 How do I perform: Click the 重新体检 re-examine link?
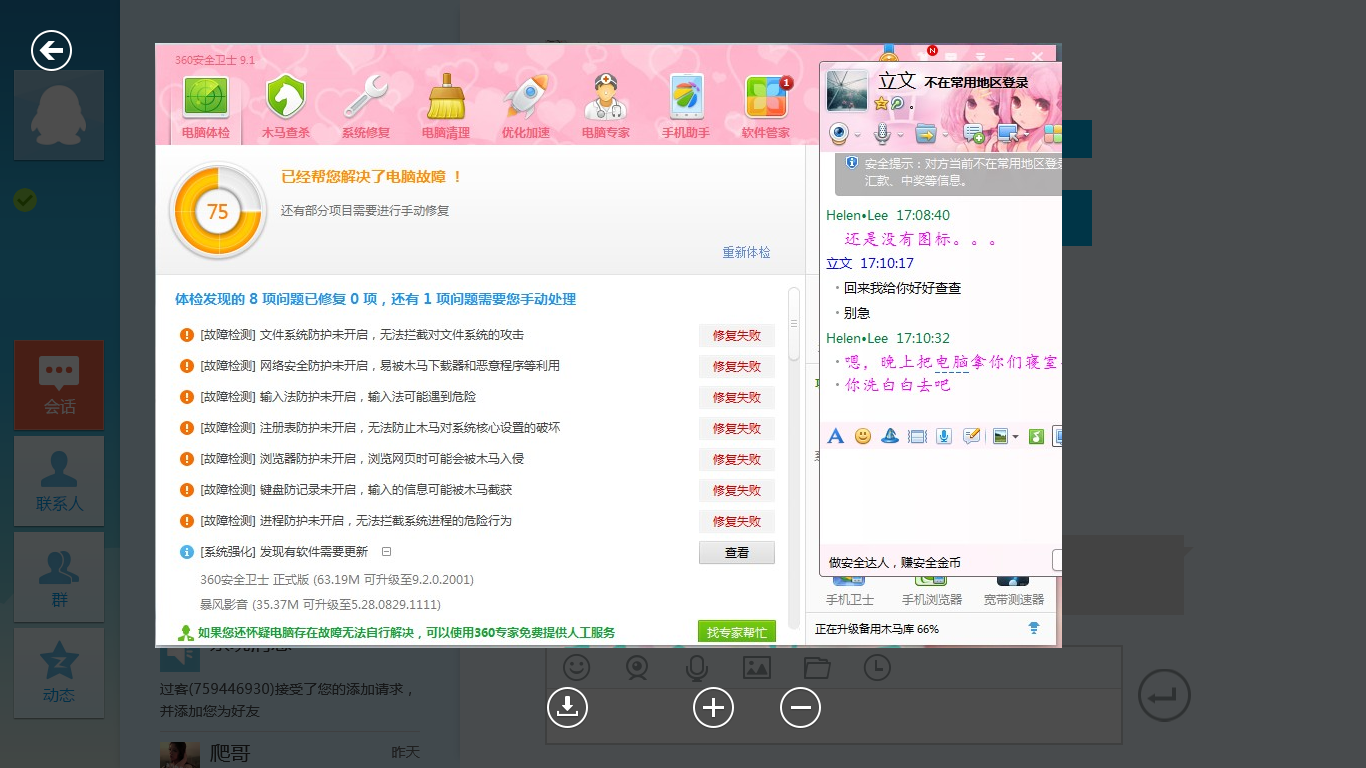pyautogui.click(x=746, y=253)
